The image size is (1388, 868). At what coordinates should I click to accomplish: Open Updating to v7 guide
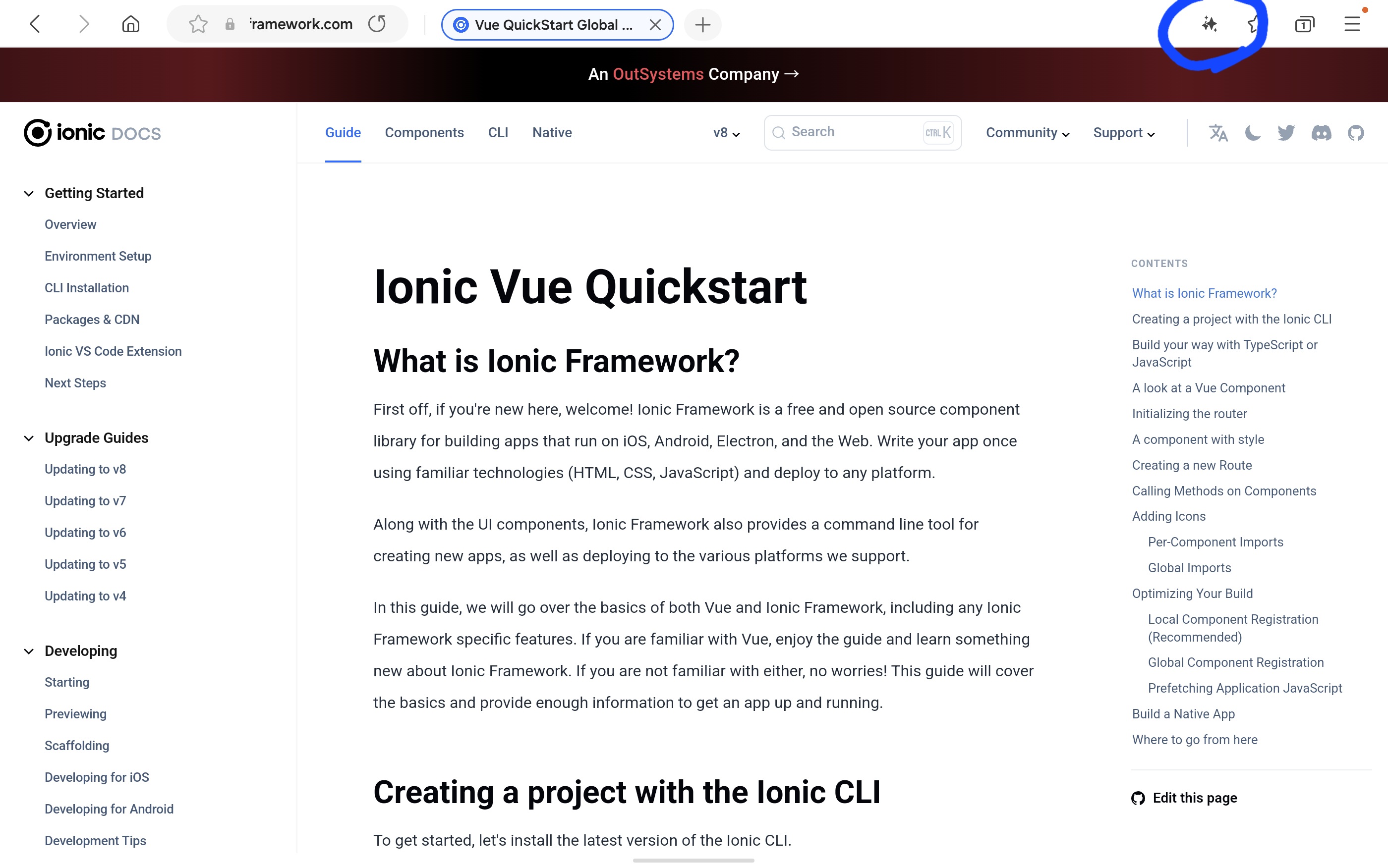pos(85,501)
